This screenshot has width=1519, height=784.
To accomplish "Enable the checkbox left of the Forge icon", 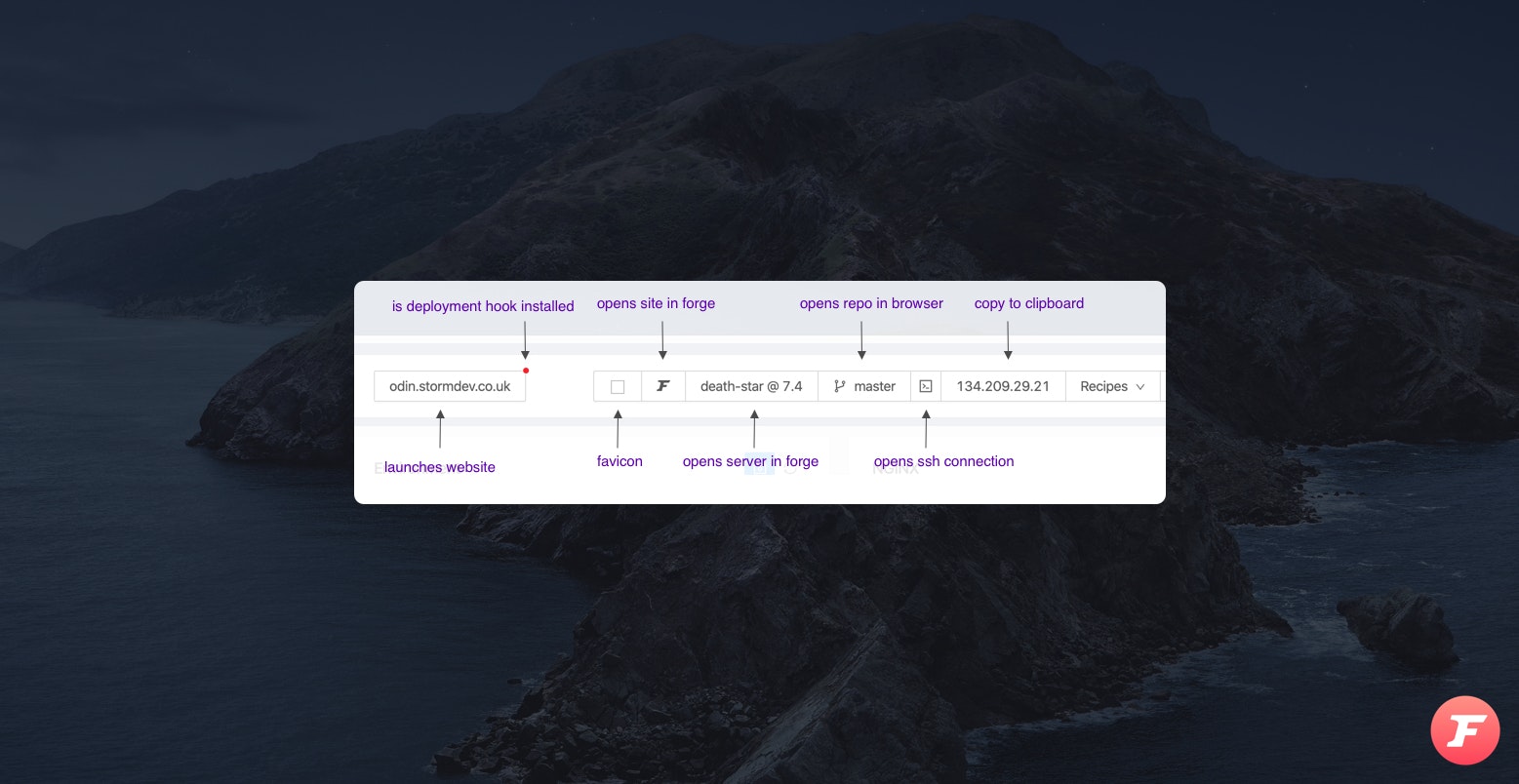I will point(617,386).
